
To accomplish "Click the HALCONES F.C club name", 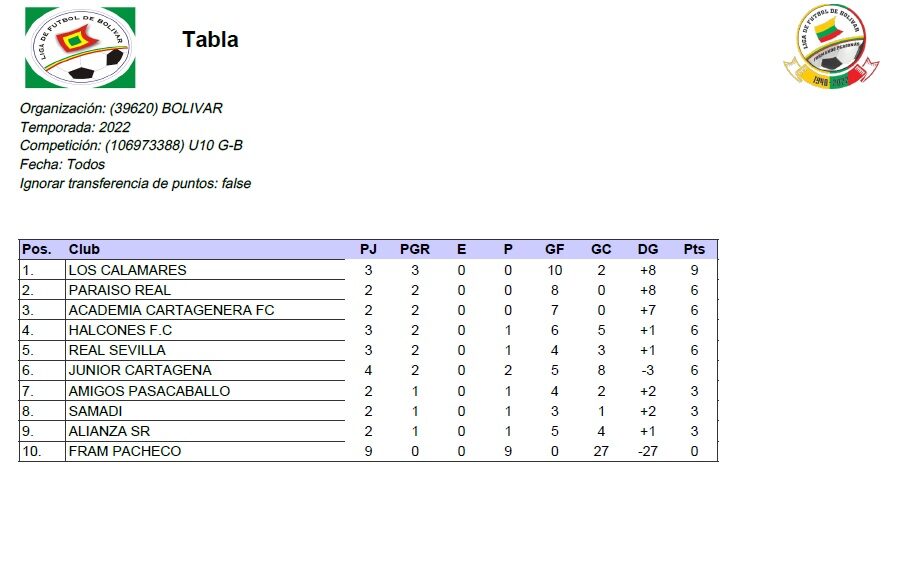I will [120, 330].
